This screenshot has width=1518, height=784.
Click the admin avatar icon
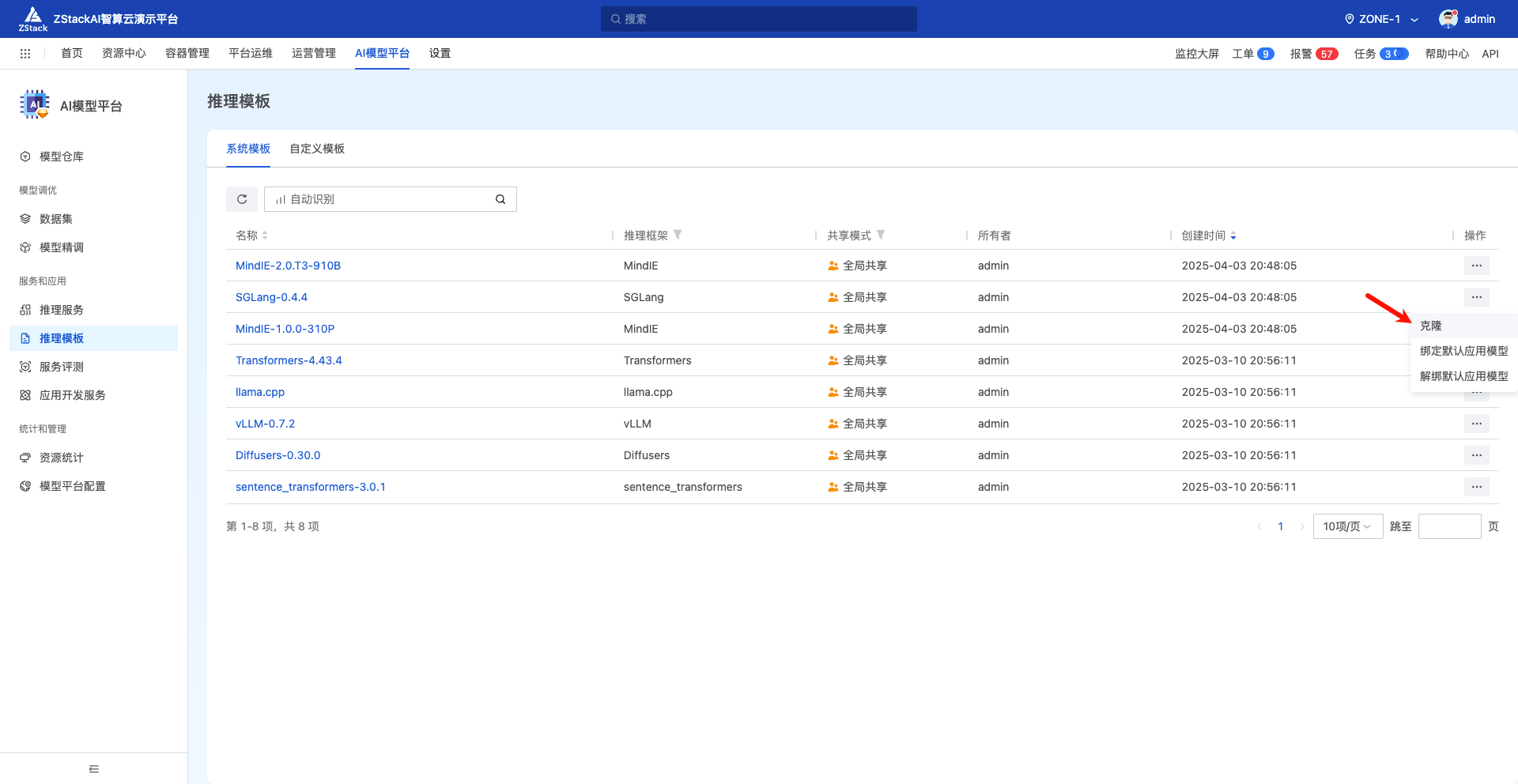point(1448,19)
